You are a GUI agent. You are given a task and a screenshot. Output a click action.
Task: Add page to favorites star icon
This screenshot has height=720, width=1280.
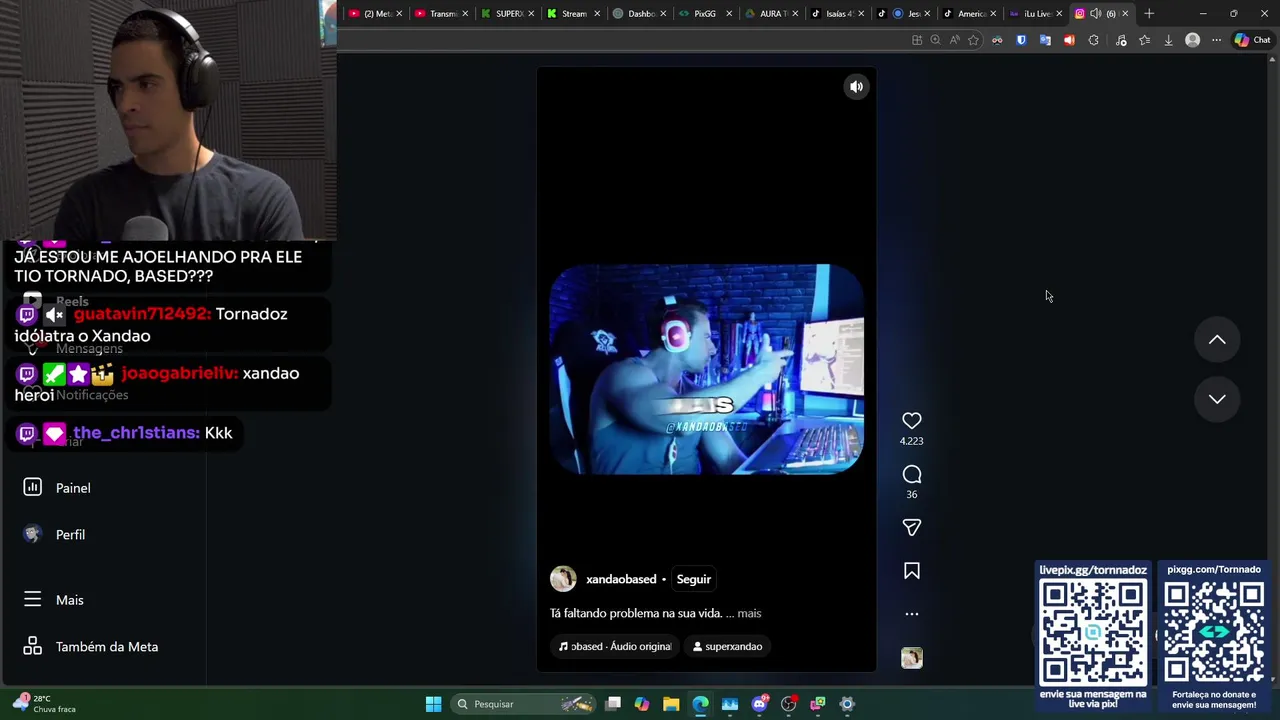pyautogui.click(x=973, y=40)
